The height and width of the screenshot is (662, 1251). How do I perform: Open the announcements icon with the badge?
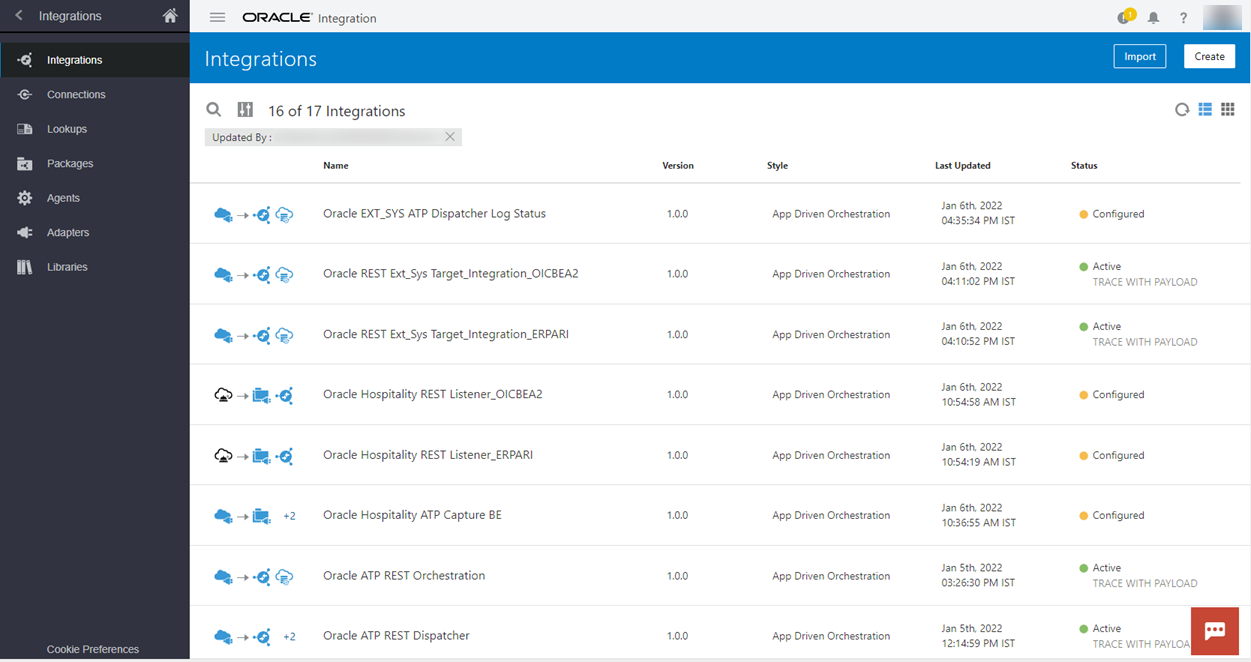(1125, 17)
